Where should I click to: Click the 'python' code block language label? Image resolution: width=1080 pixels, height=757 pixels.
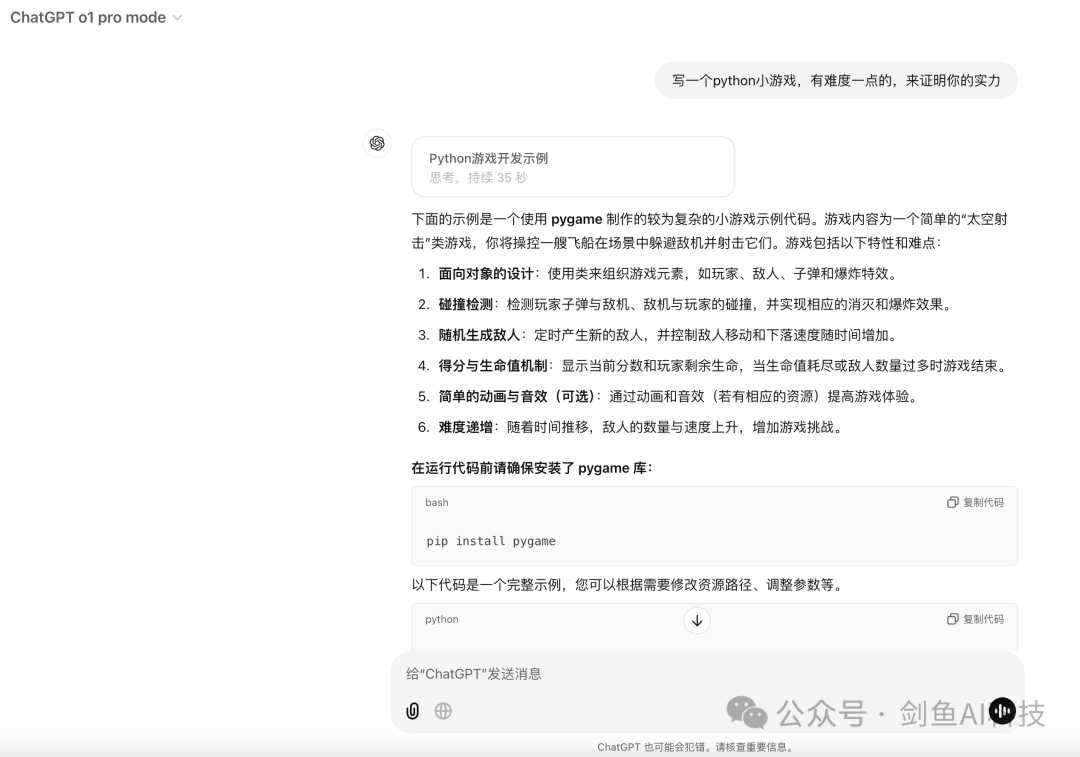click(x=442, y=619)
